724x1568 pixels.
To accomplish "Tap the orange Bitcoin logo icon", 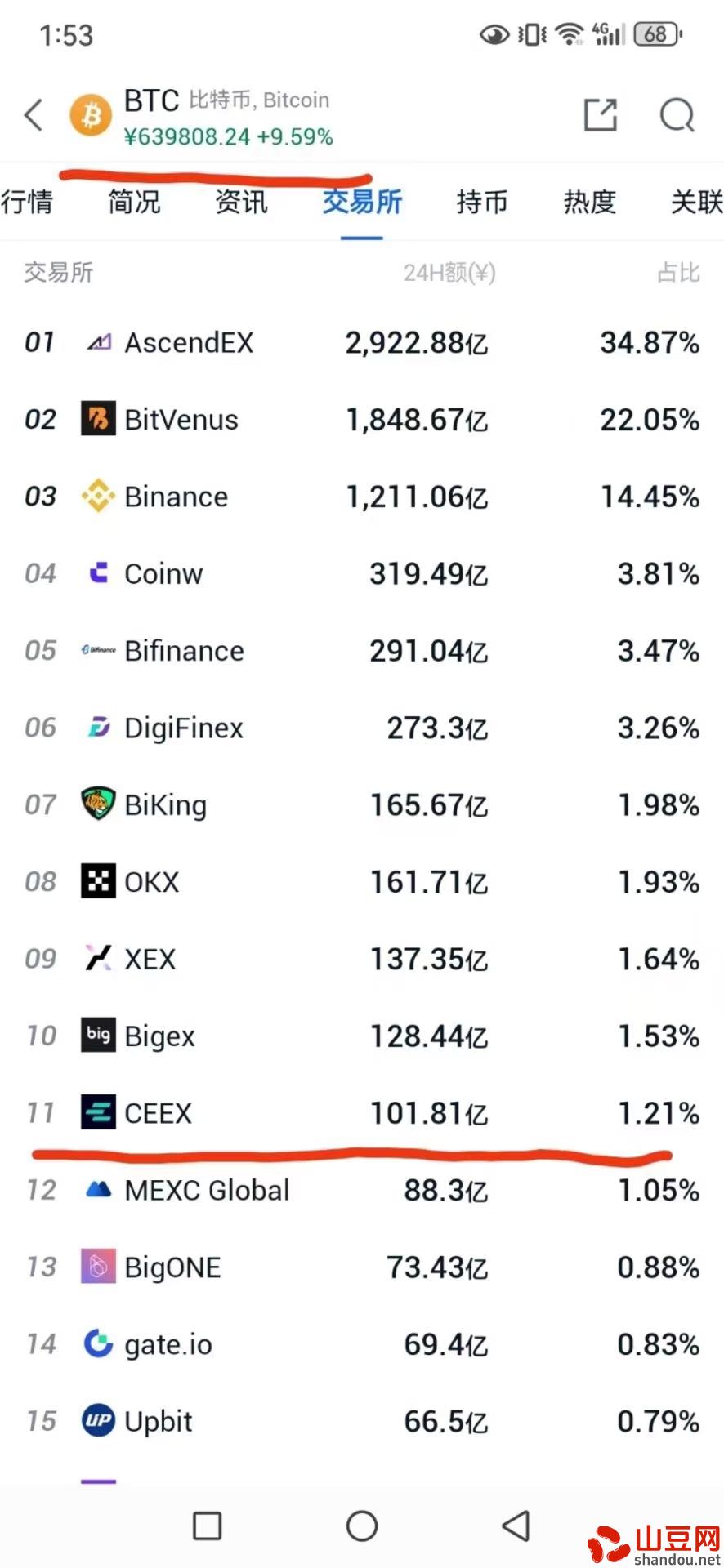I will [x=91, y=116].
